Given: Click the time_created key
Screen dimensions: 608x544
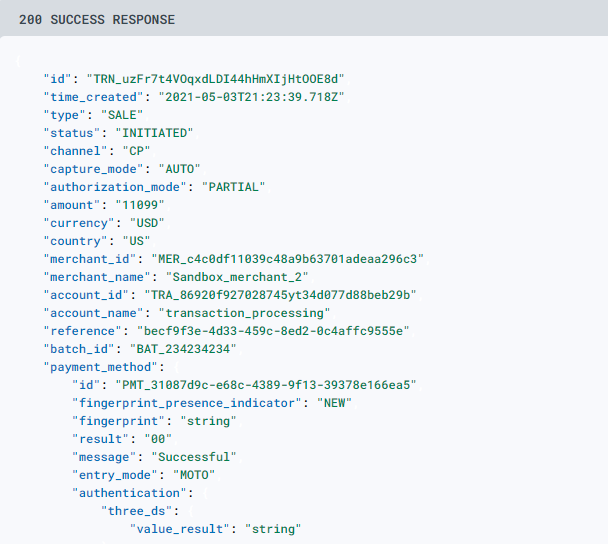Looking at the screenshot, I should coord(93,97).
